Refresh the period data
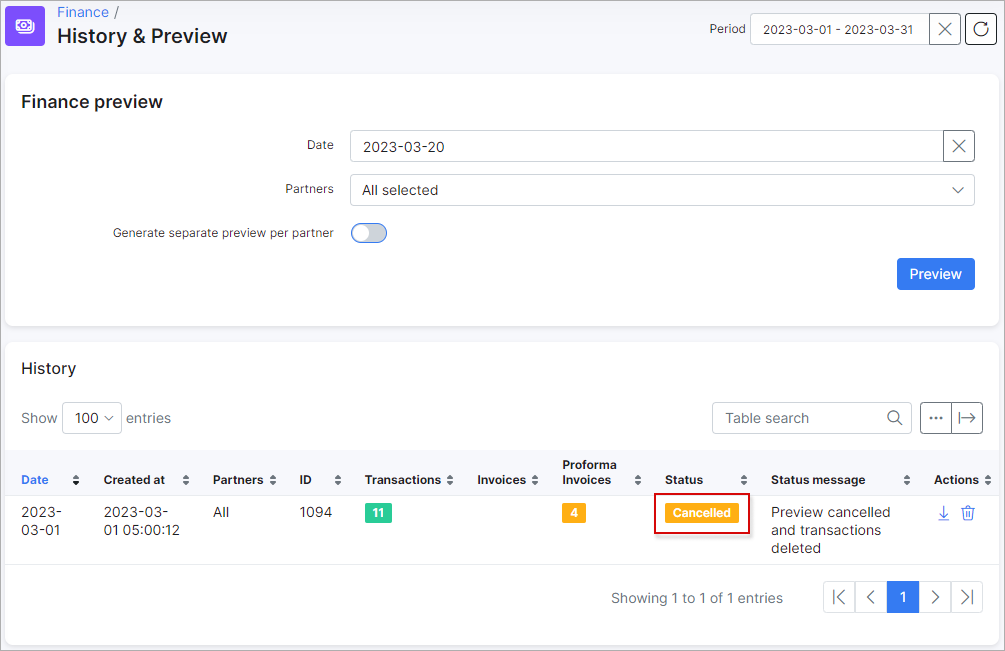1005x651 pixels. (980, 29)
